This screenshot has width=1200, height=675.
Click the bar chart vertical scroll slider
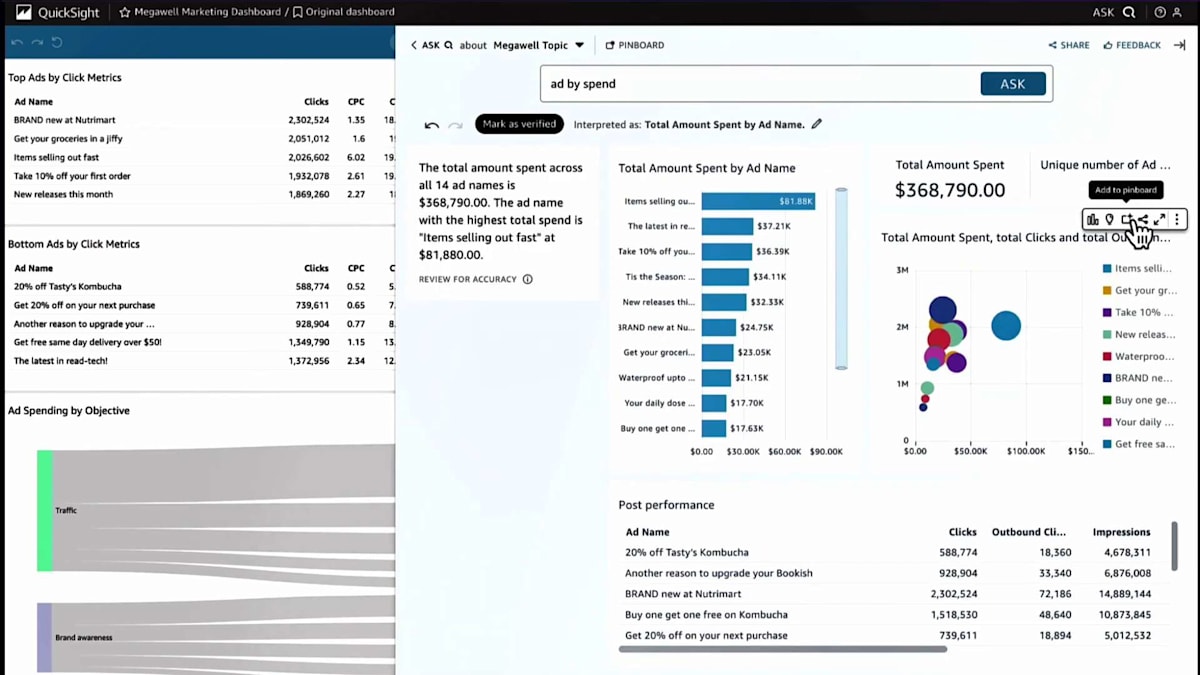click(841, 278)
